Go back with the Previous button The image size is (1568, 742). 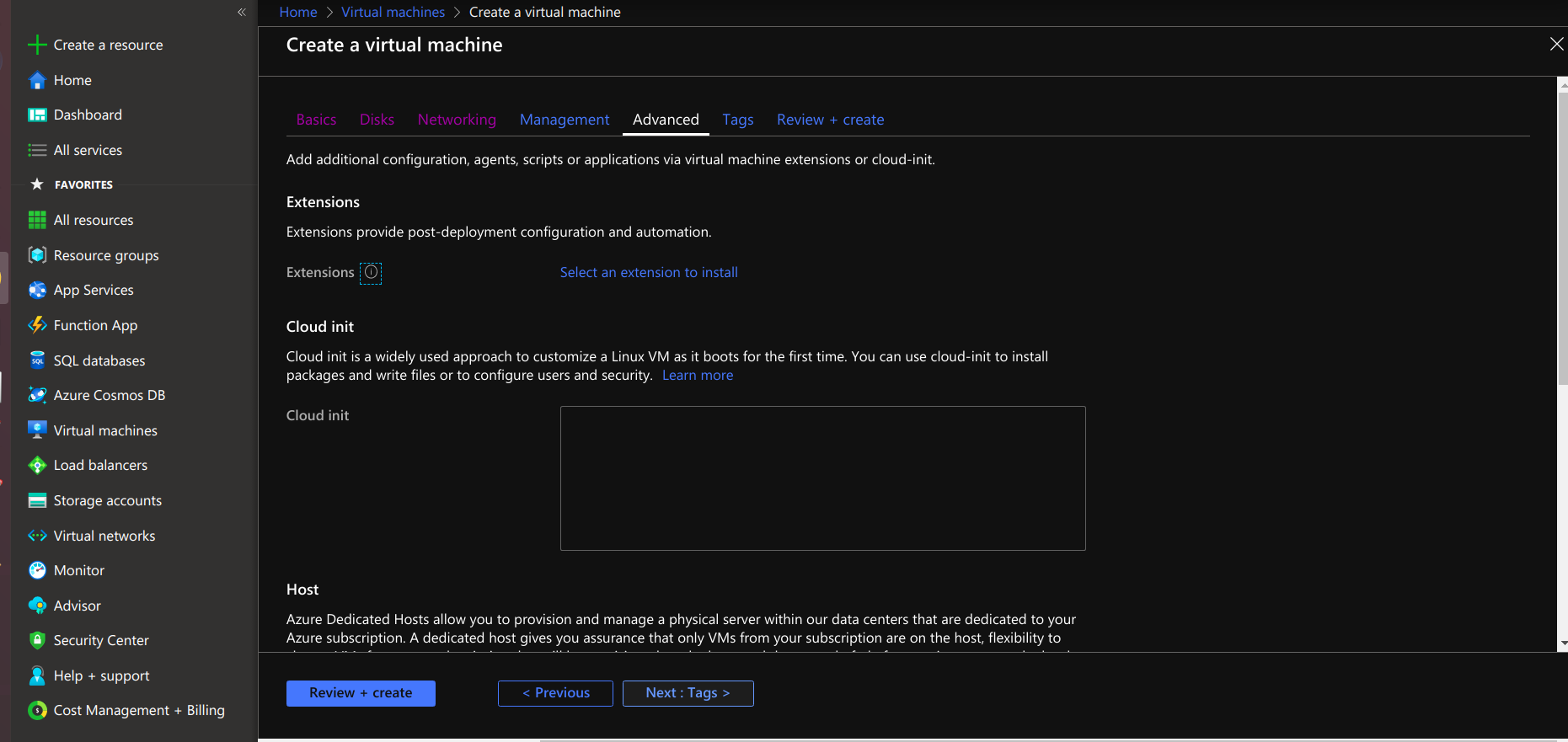coord(555,693)
